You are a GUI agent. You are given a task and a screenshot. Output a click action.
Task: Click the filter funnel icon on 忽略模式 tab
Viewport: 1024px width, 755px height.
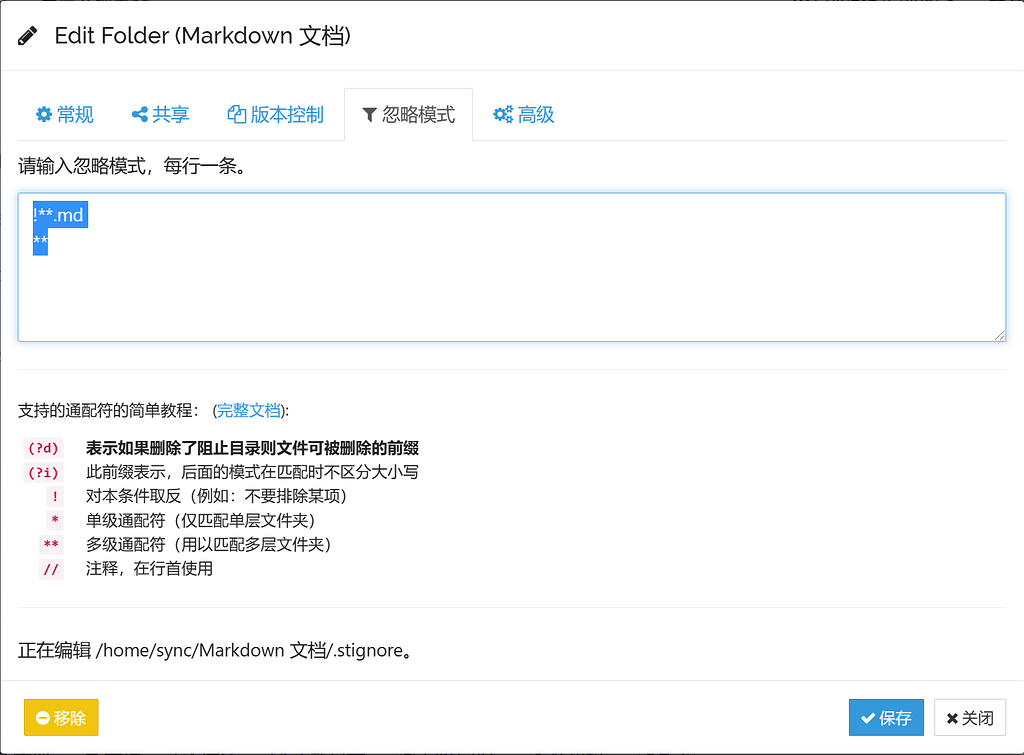370,115
